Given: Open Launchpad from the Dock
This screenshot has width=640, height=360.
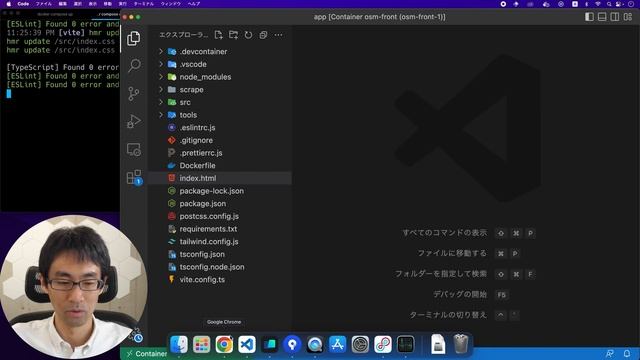Looking at the screenshot, I should [x=202, y=344].
